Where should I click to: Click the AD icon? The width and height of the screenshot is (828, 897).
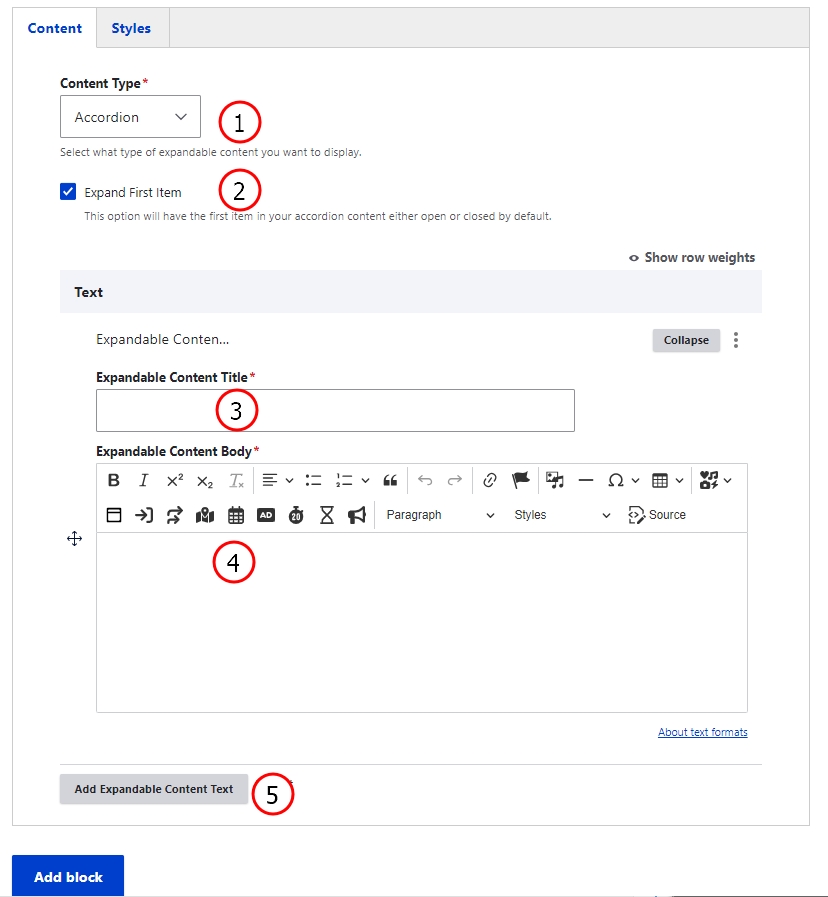(x=266, y=515)
